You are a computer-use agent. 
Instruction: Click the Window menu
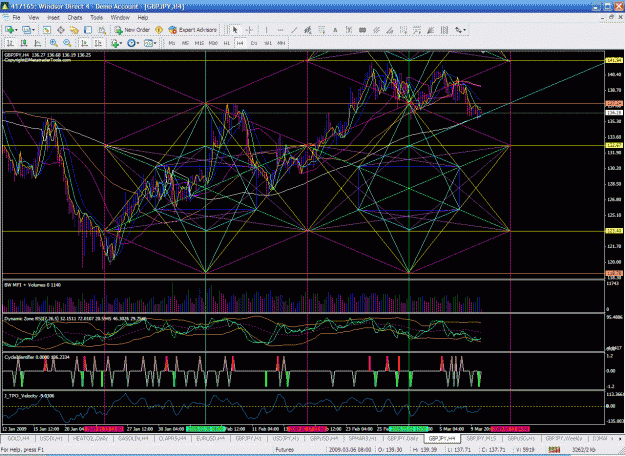pos(120,18)
